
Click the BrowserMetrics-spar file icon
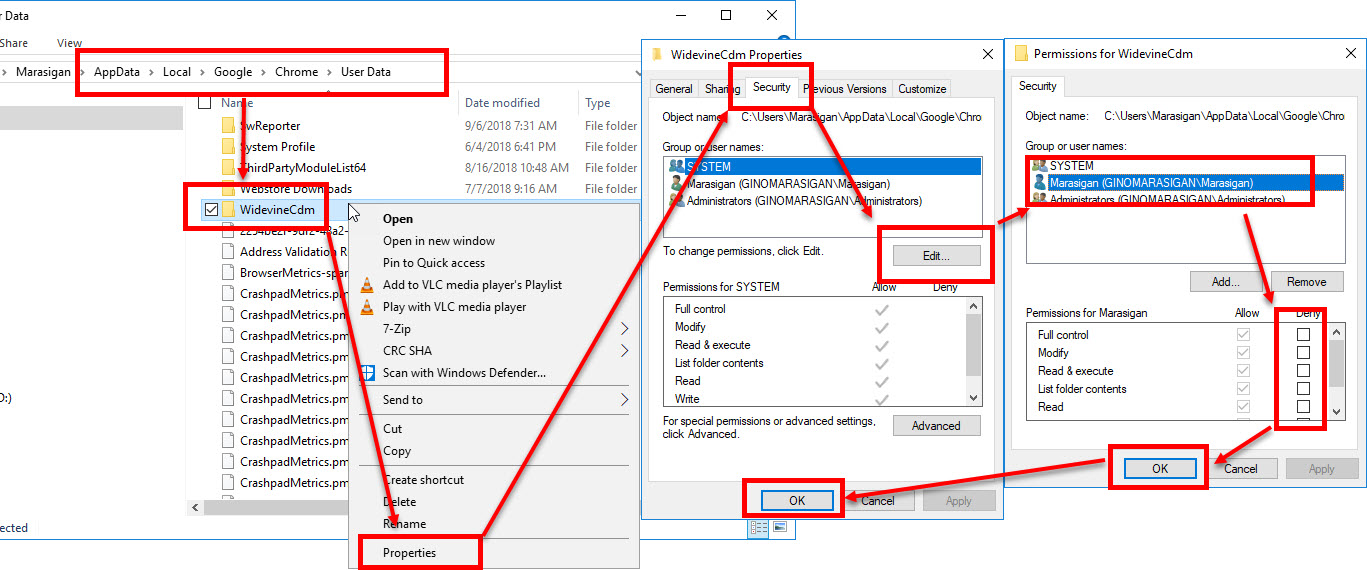(x=227, y=273)
